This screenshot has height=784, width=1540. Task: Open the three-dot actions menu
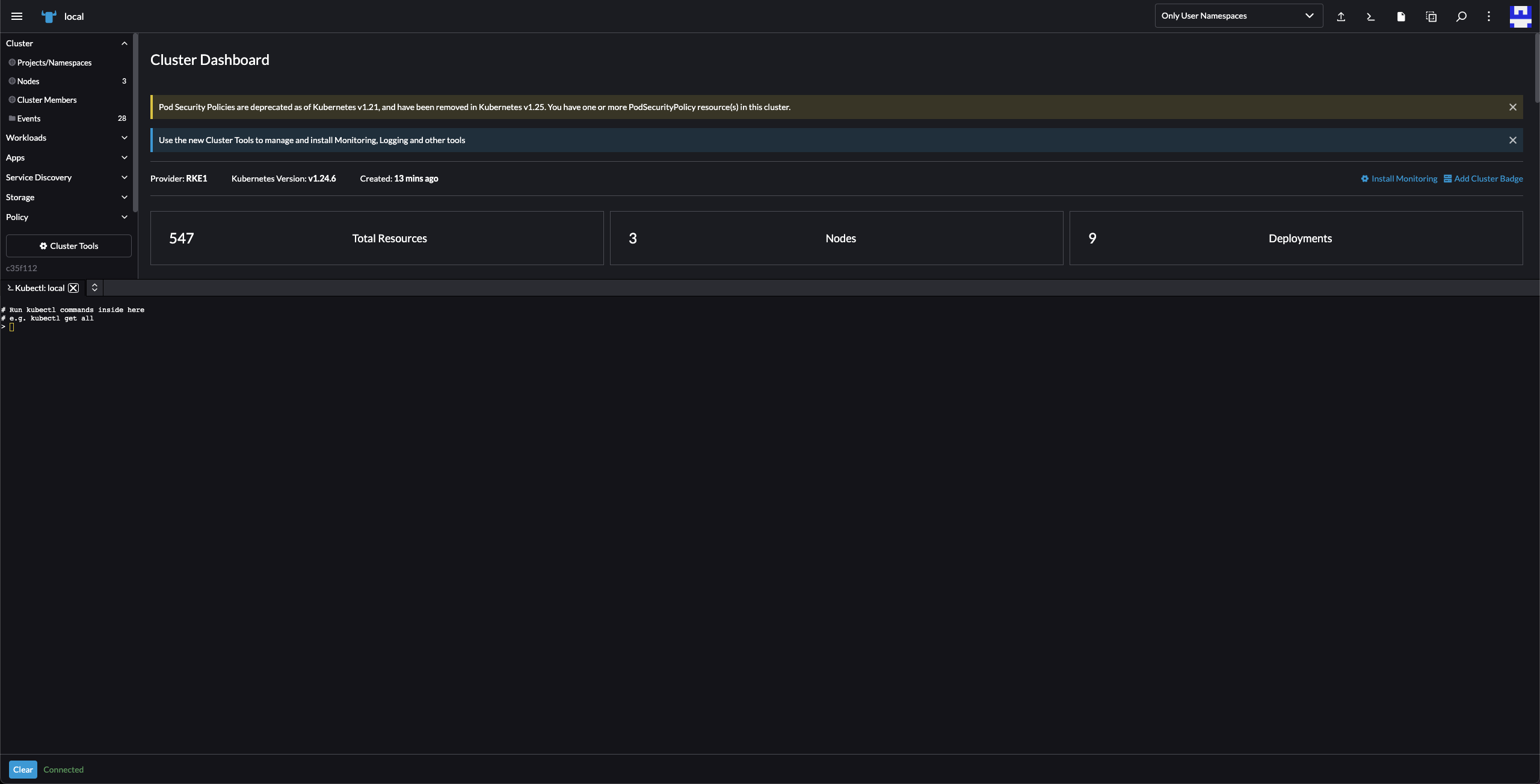click(x=1488, y=16)
